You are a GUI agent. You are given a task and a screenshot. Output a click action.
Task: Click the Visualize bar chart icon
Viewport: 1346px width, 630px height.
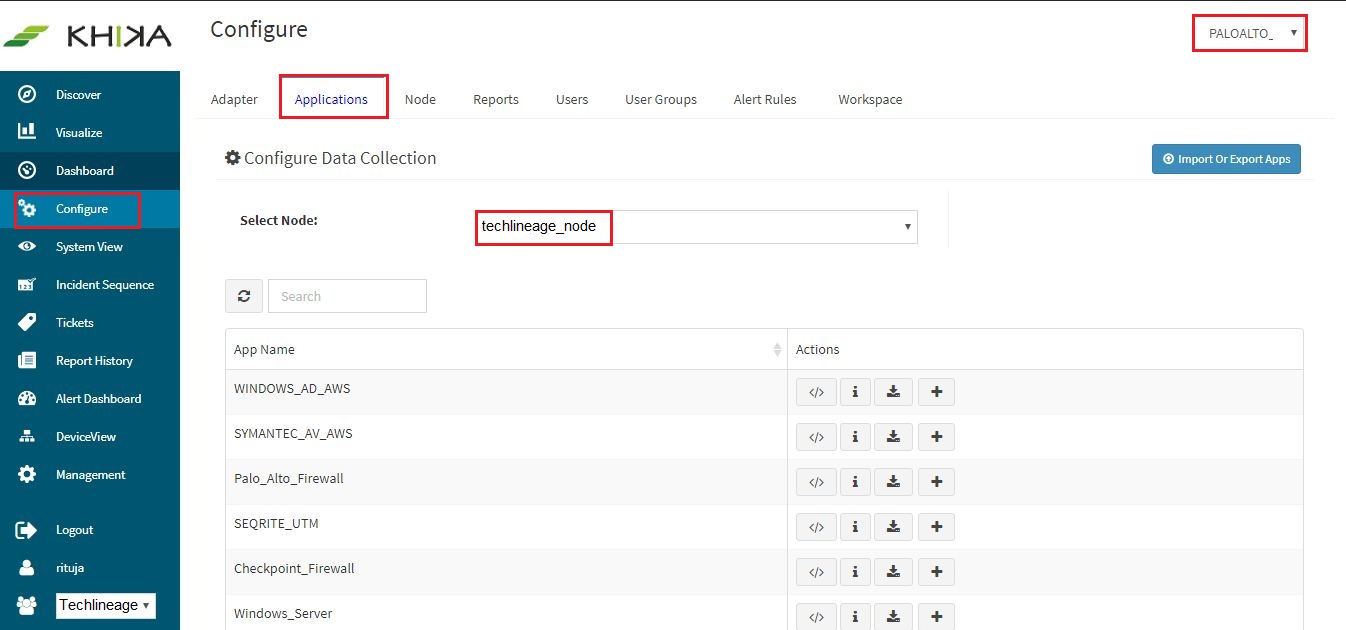tap(28, 132)
